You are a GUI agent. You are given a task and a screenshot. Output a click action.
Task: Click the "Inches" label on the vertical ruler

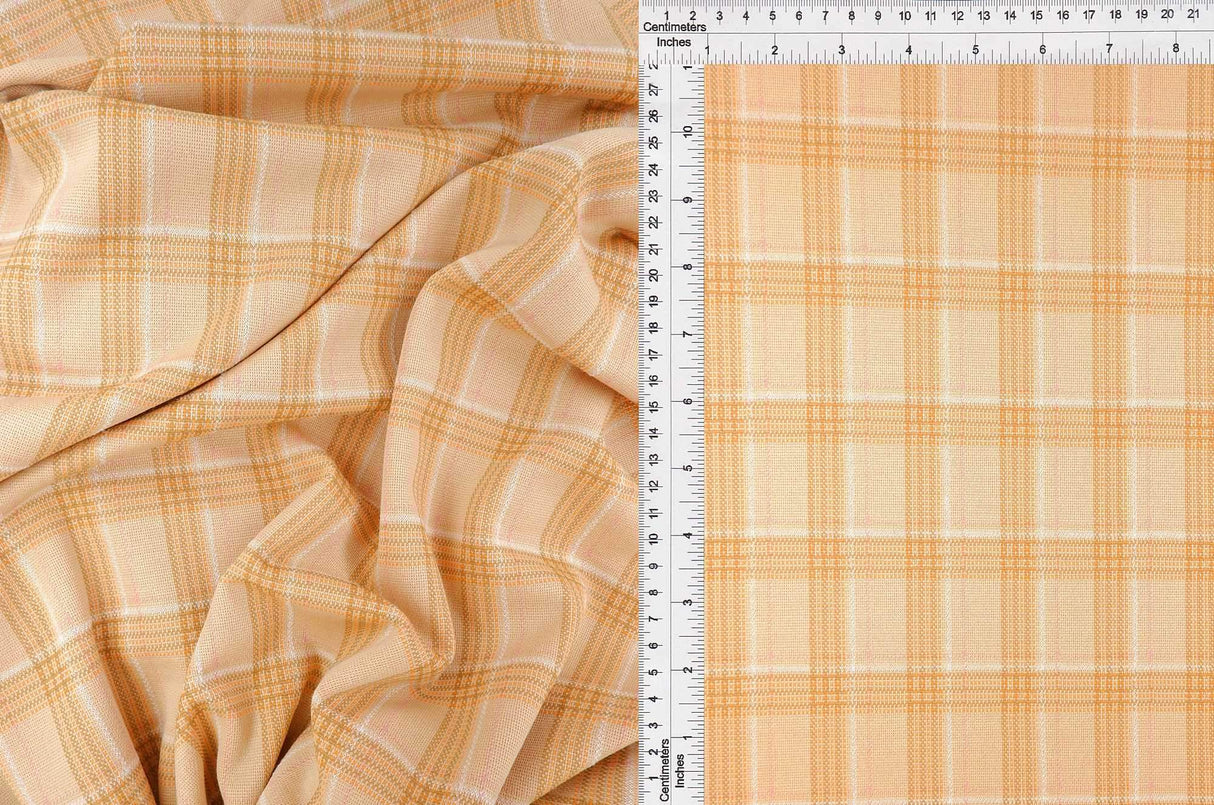[681, 770]
